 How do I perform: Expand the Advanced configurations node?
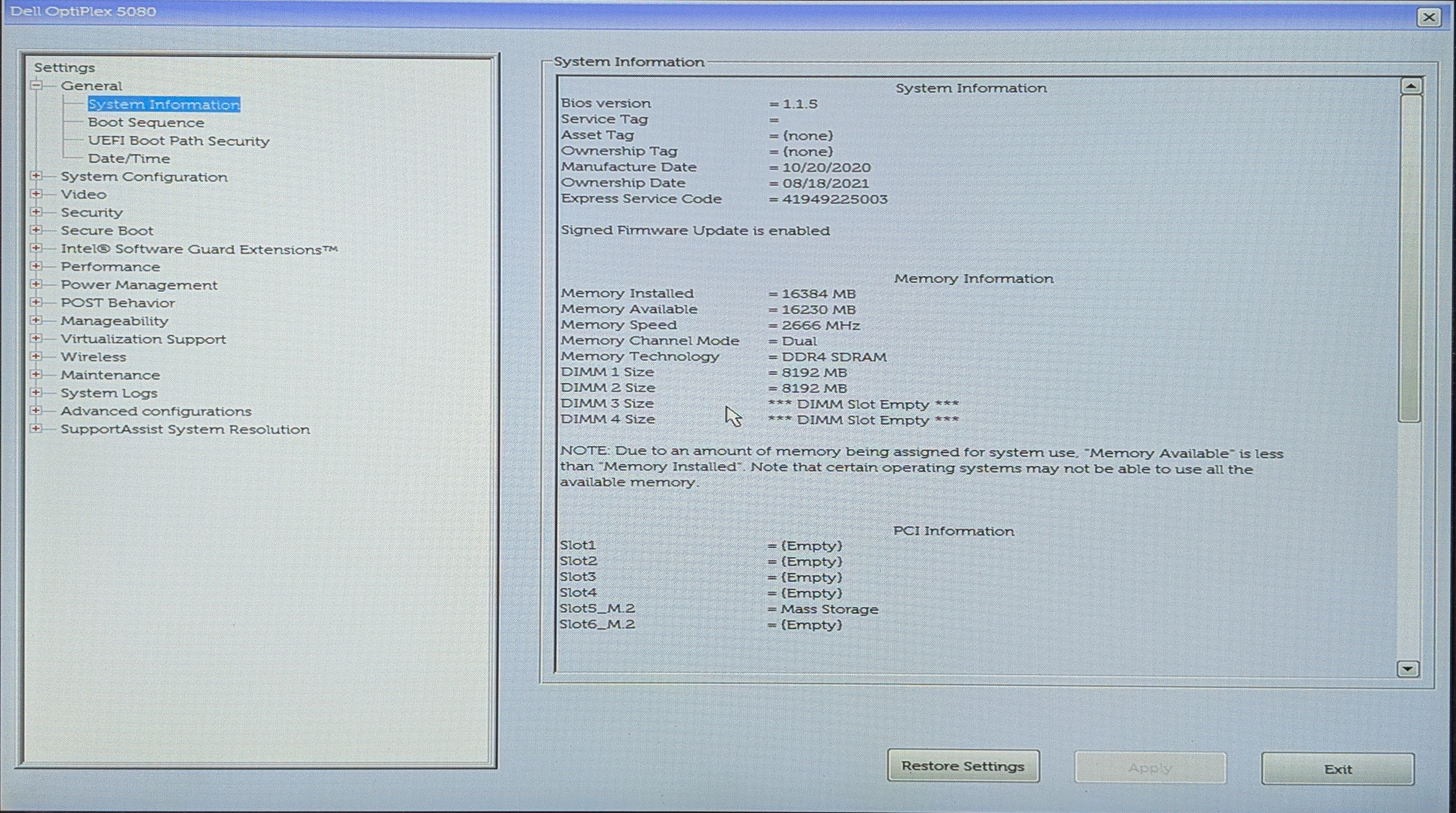[x=36, y=410]
